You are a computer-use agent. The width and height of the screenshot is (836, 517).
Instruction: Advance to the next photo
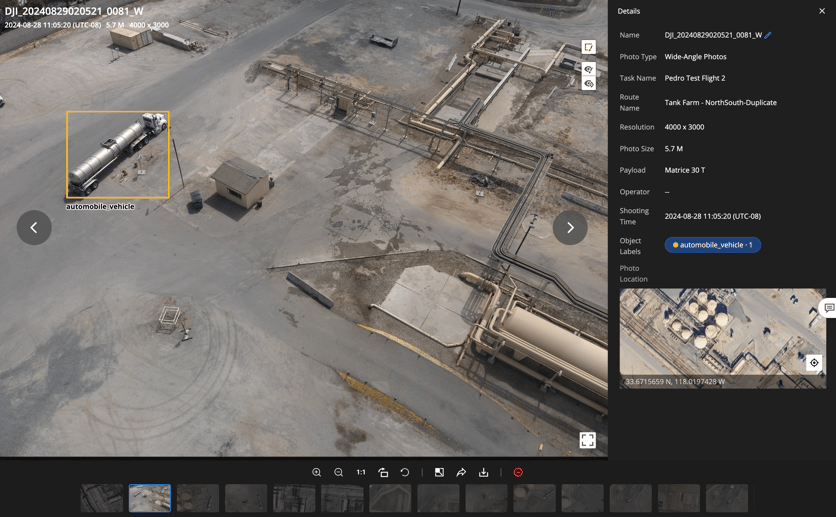coord(570,228)
